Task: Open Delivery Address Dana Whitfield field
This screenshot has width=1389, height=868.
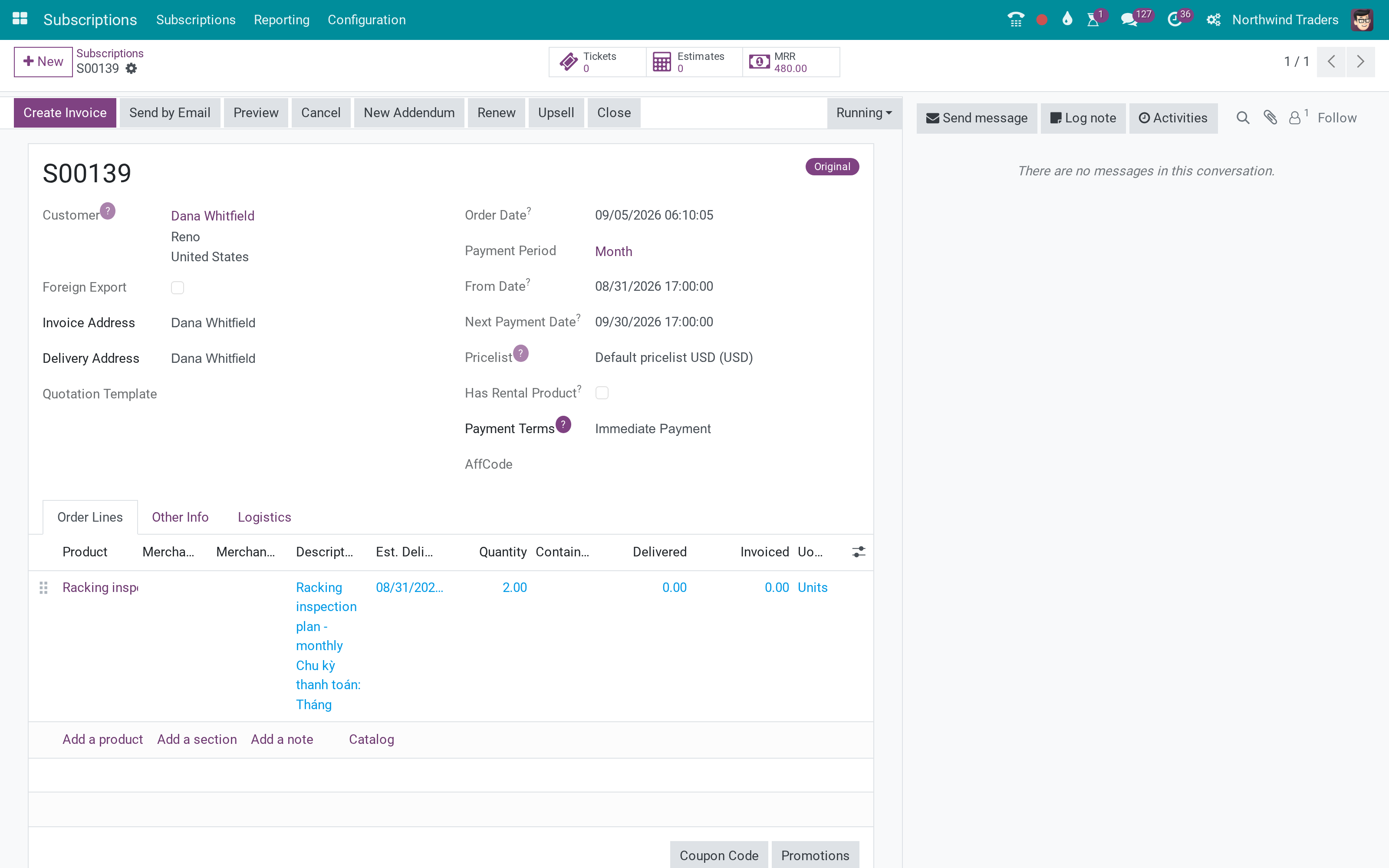Action: click(213, 358)
